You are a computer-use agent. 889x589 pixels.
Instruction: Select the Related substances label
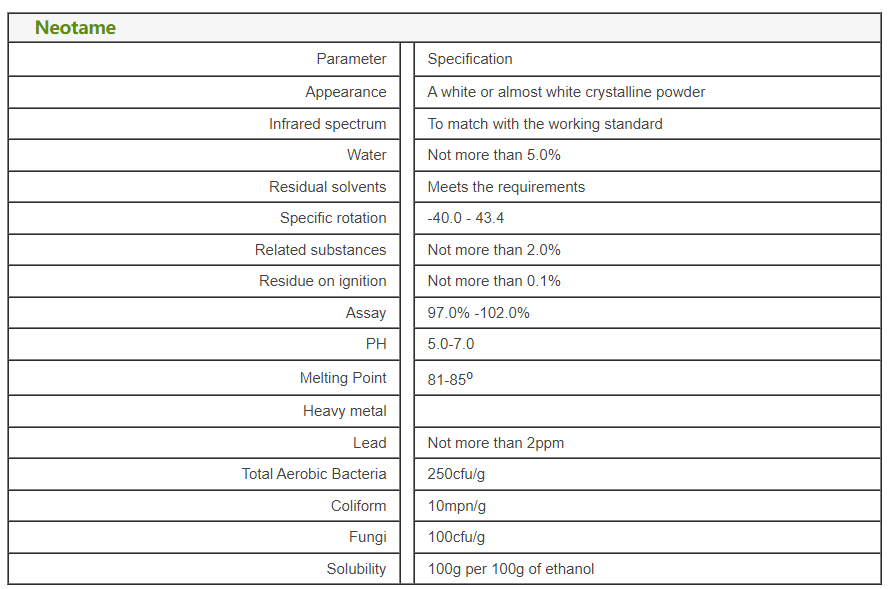click(x=320, y=250)
